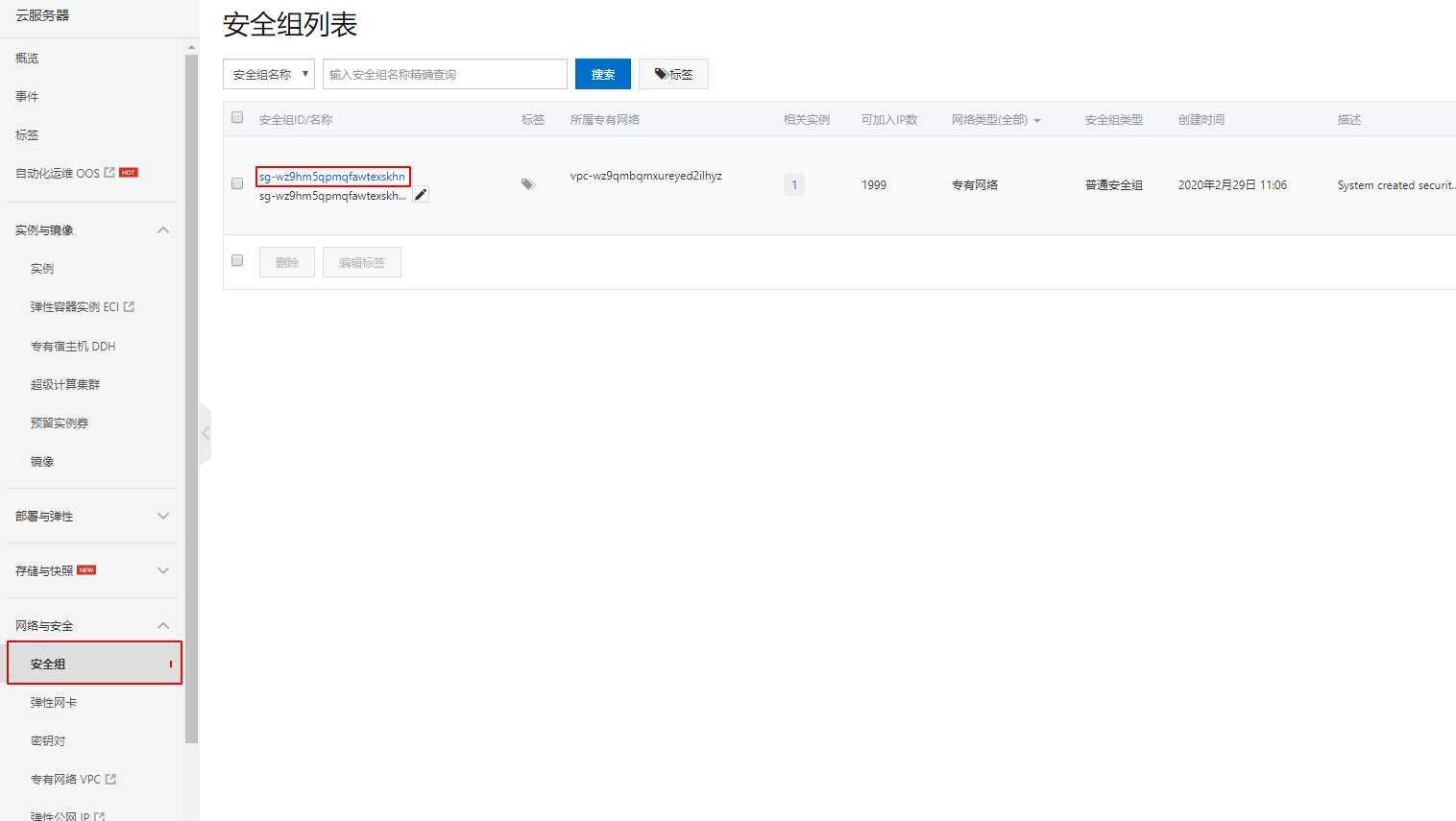Open 事件 in the sidebar
Image resolution: width=1456 pixels, height=821 pixels.
(27, 97)
